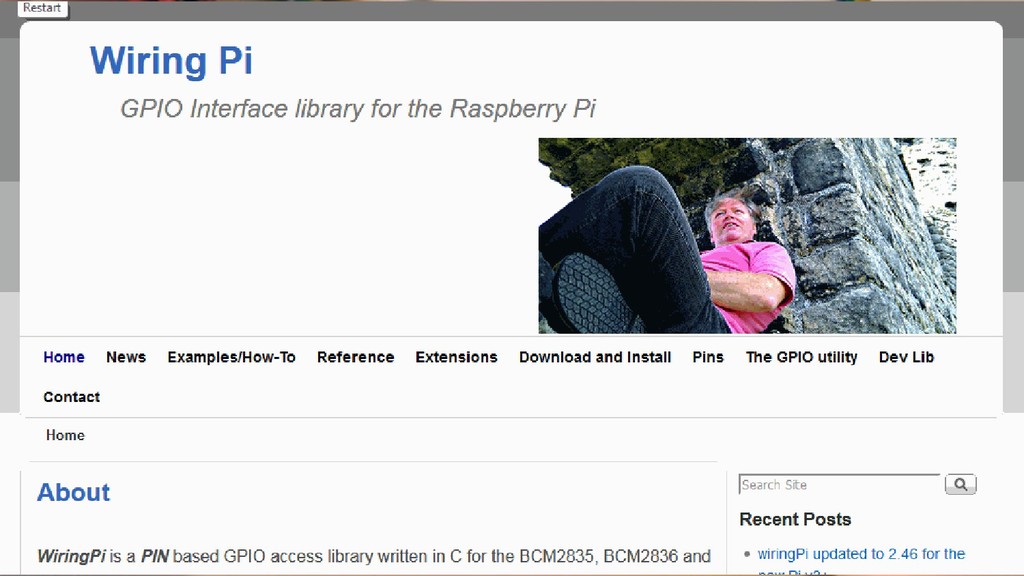This screenshot has width=1024, height=576.
Task: Open the Extensions menu item
Action: [456, 357]
